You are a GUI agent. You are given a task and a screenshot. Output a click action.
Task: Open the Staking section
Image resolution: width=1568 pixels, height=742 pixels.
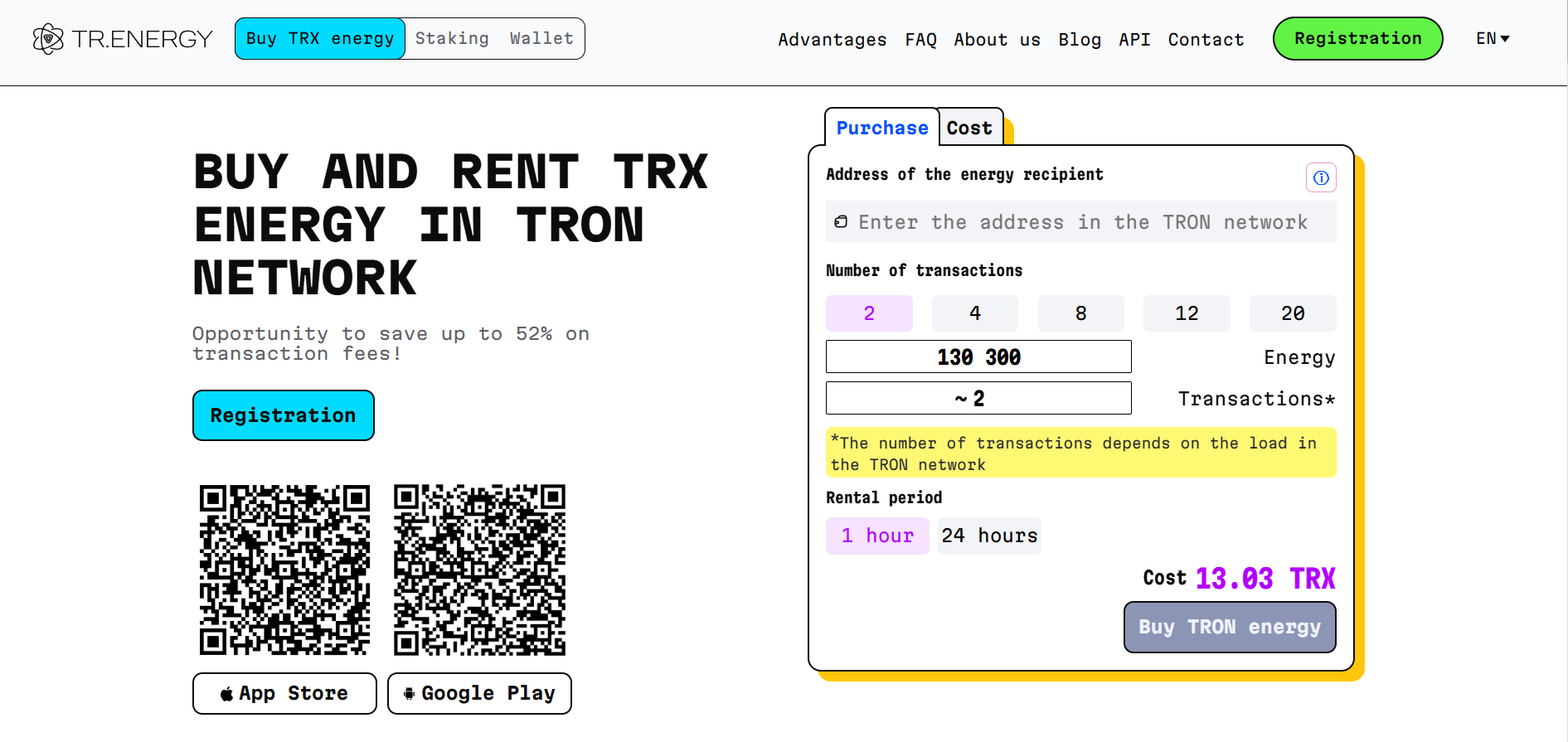tap(452, 39)
